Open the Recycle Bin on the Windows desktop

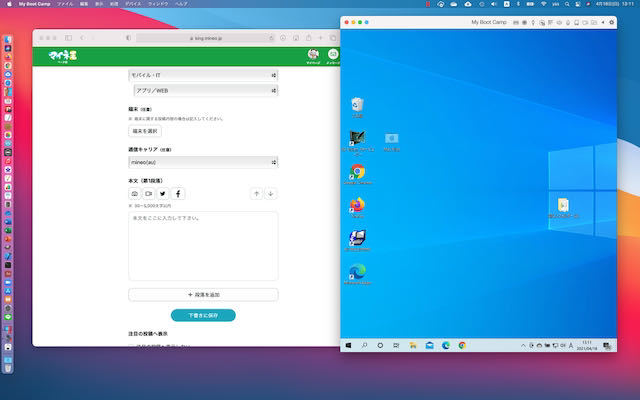pyautogui.click(x=357, y=105)
